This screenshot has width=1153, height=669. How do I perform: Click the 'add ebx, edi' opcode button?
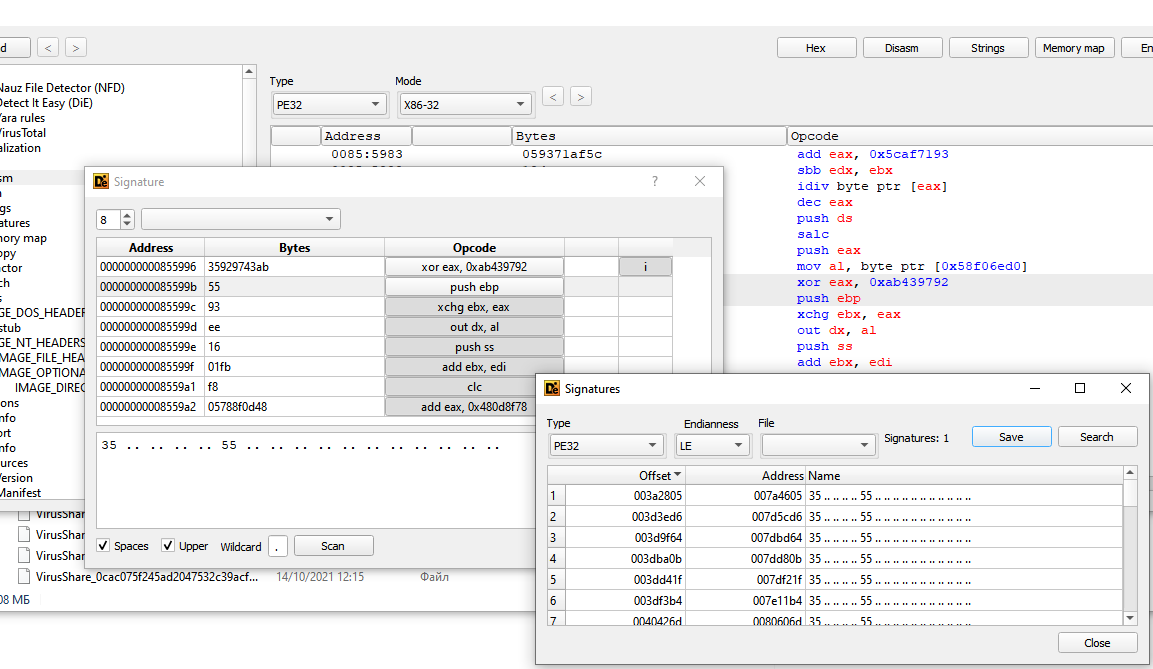coord(474,366)
